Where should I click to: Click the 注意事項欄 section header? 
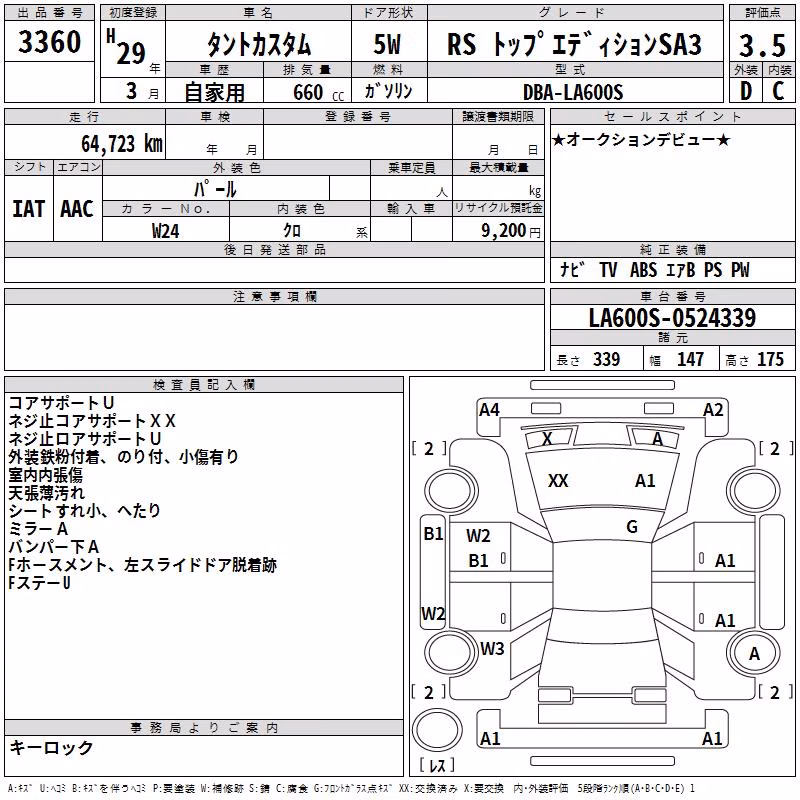(x=274, y=296)
